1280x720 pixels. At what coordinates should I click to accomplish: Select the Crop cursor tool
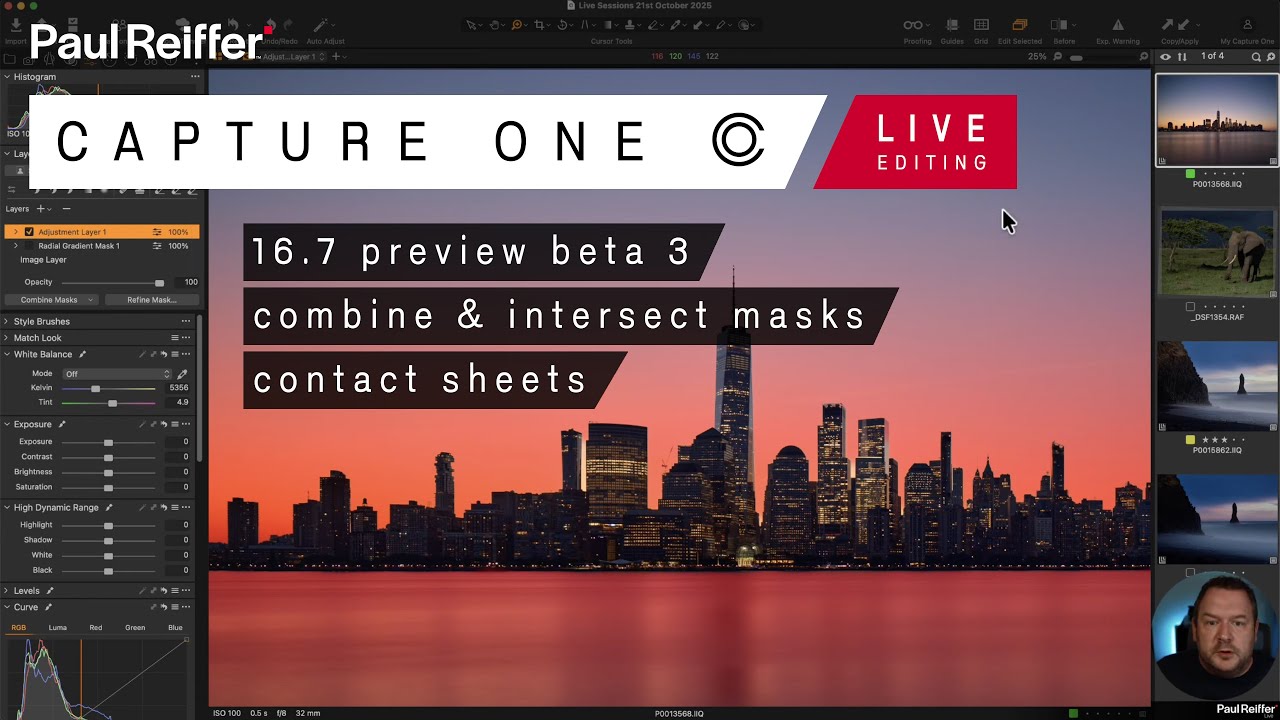[540, 25]
